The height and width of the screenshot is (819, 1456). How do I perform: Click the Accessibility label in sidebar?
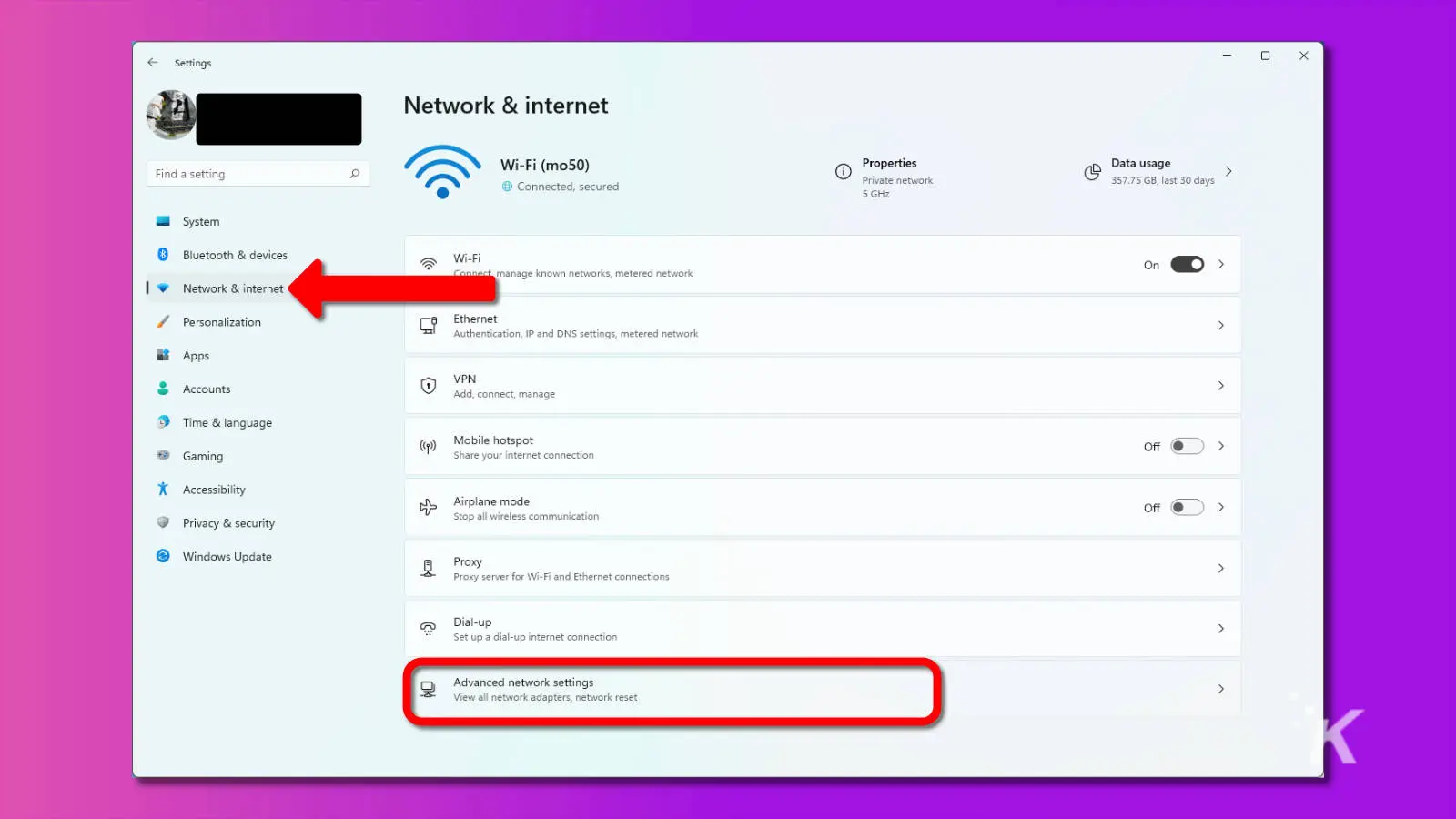tap(214, 490)
